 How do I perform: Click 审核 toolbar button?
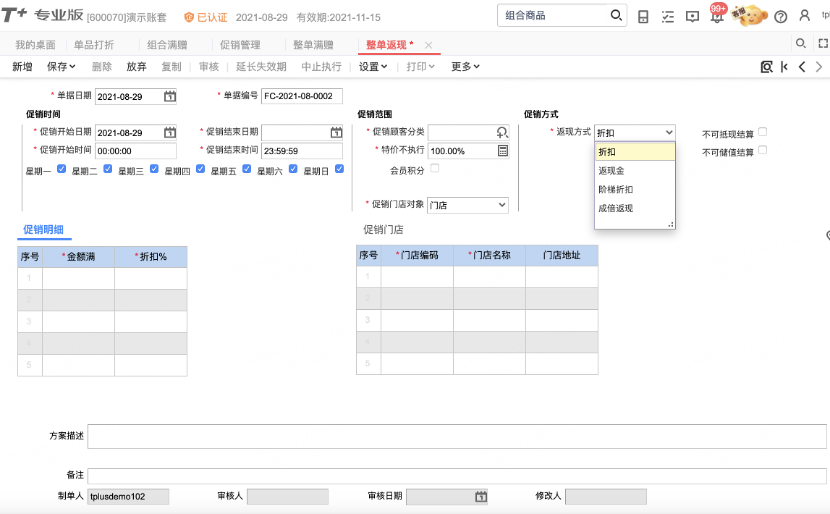coord(209,67)
